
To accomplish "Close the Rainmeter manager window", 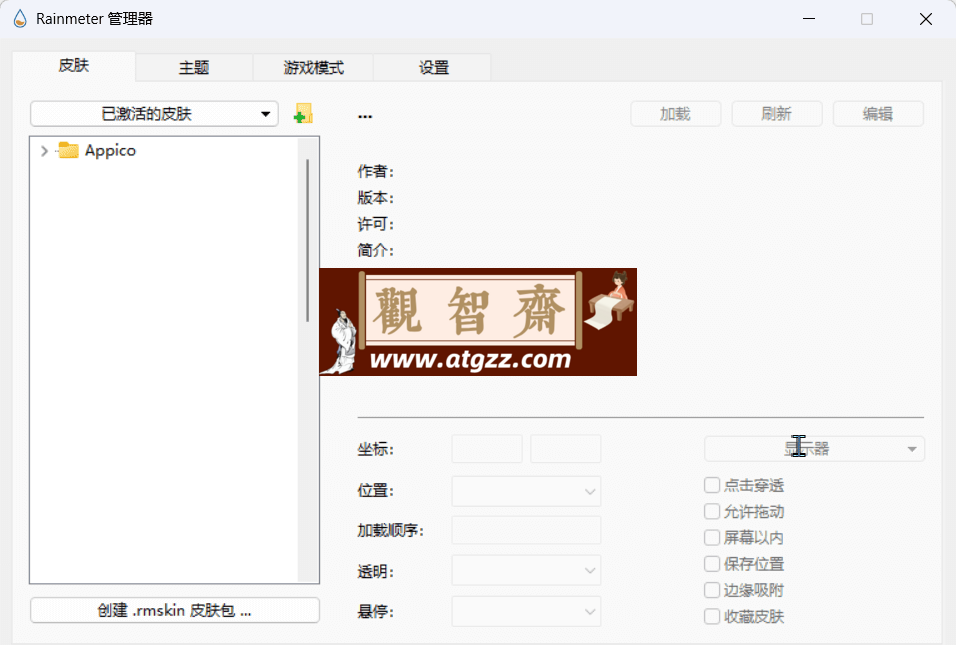I will (x=926, y=19).
